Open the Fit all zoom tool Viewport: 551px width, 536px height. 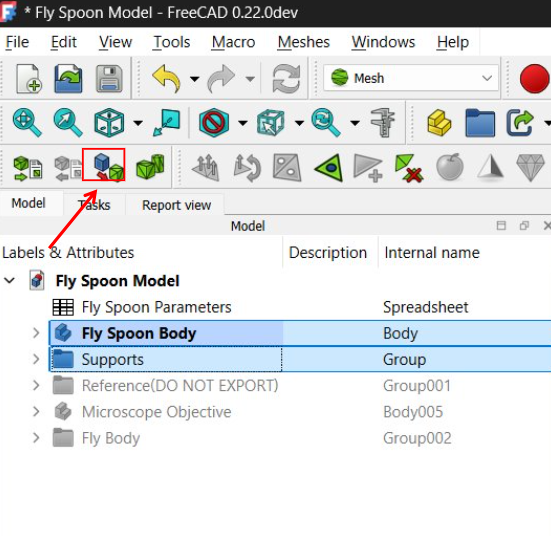click(27, 122)
